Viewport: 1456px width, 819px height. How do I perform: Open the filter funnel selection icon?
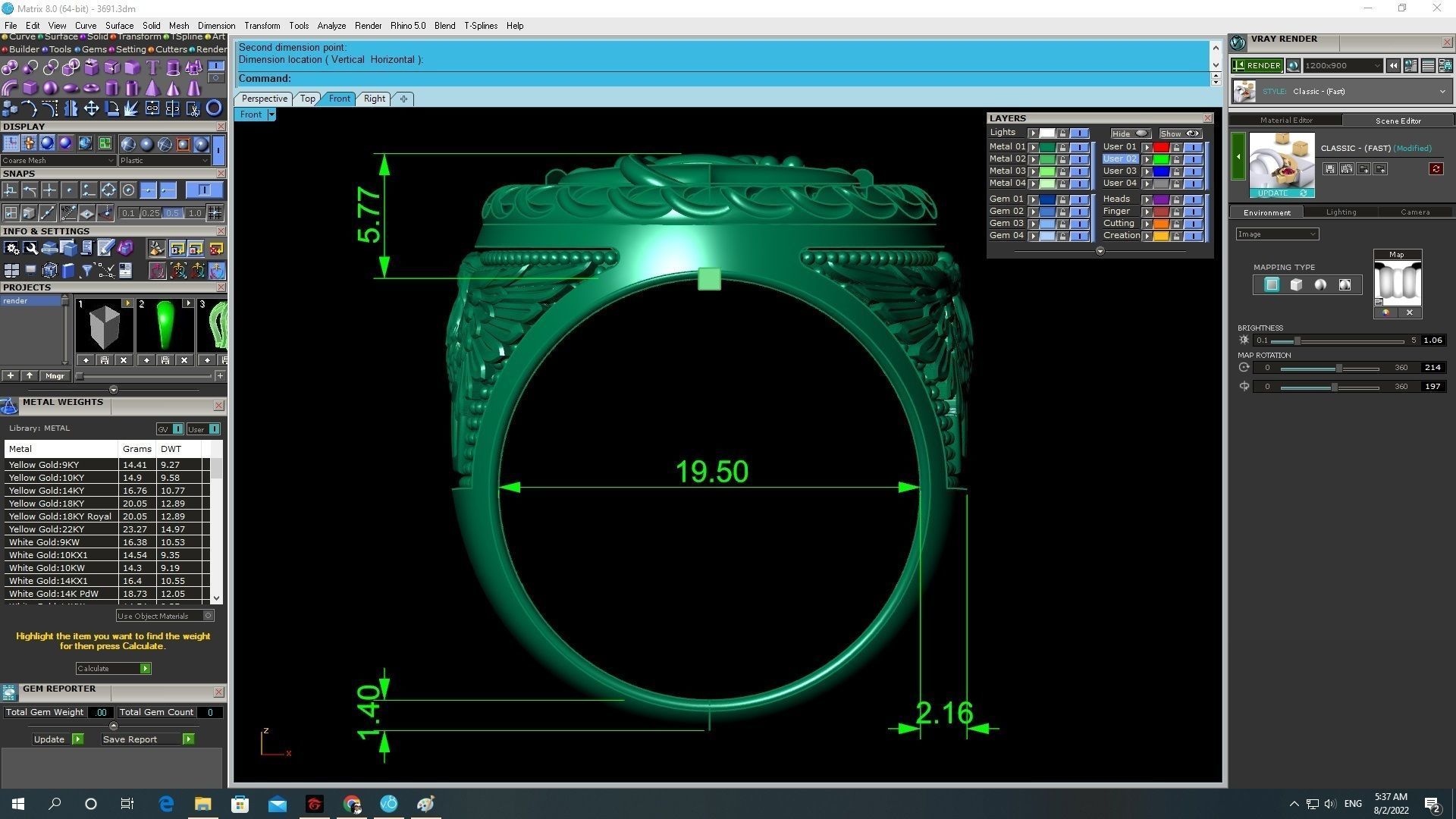point(86,271)
